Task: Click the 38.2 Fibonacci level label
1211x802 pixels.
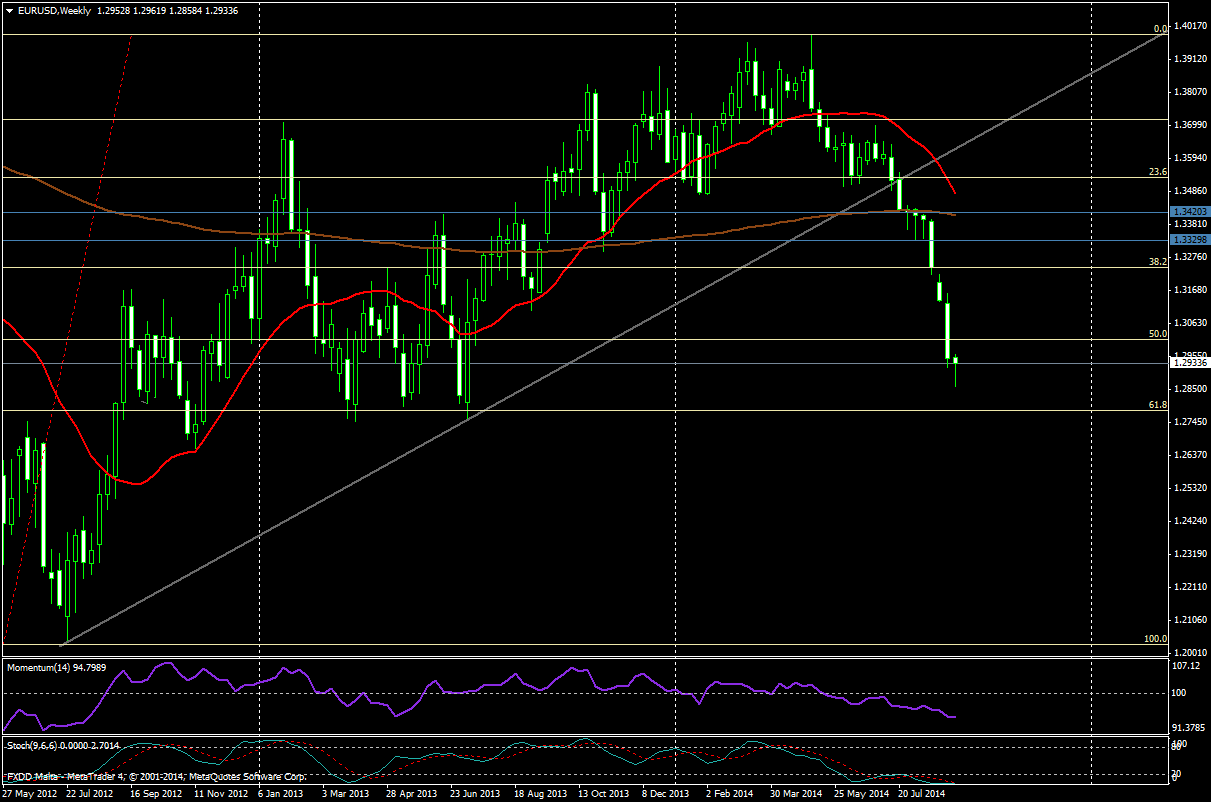Action: point(1158,261)
